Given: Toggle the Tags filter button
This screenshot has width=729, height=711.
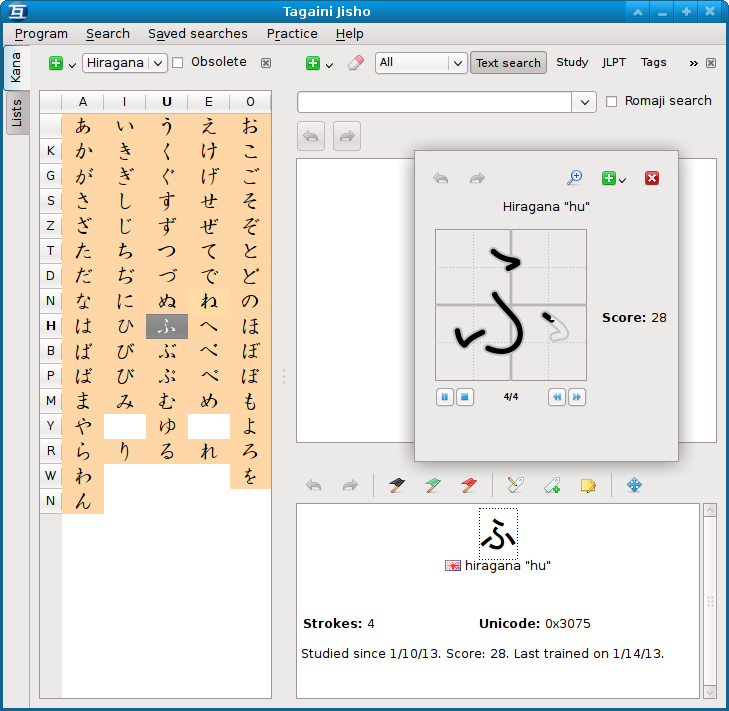Looking at the screenshot, I should point(653,62).
